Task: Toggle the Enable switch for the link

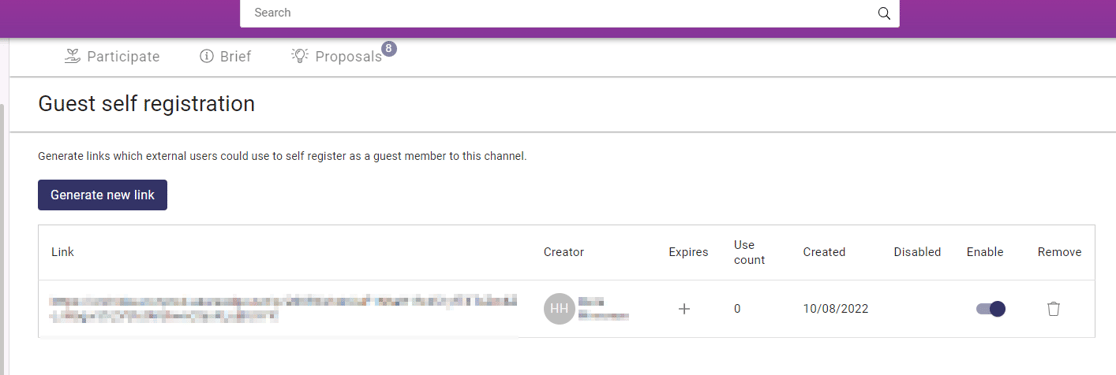Action: [x=990, y=309]
